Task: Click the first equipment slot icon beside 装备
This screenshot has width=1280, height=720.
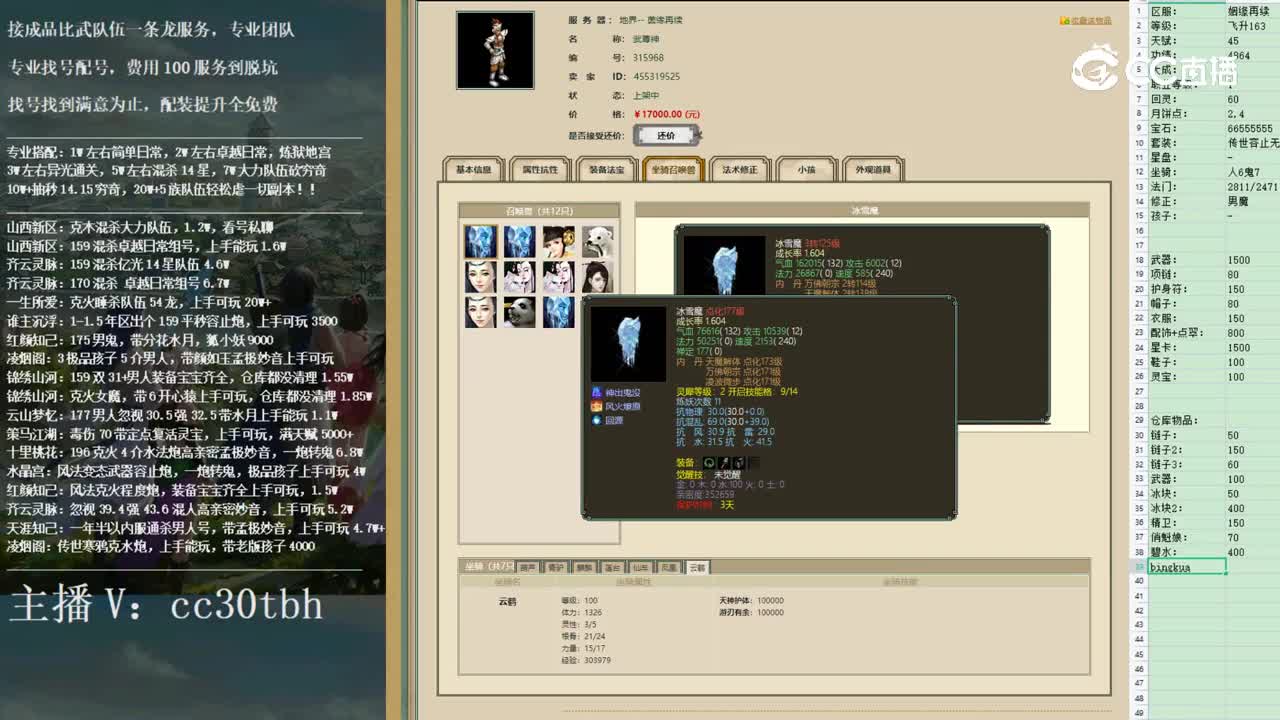Action: tap(709, 462)
